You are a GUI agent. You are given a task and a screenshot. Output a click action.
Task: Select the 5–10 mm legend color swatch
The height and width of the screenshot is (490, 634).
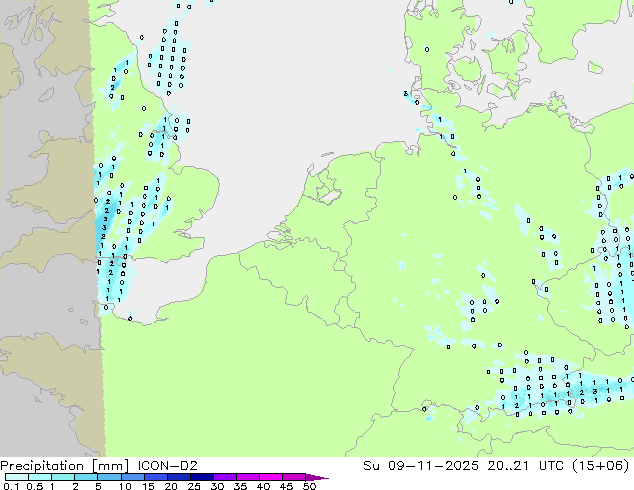pyautogui.click(x=109, y=477)
